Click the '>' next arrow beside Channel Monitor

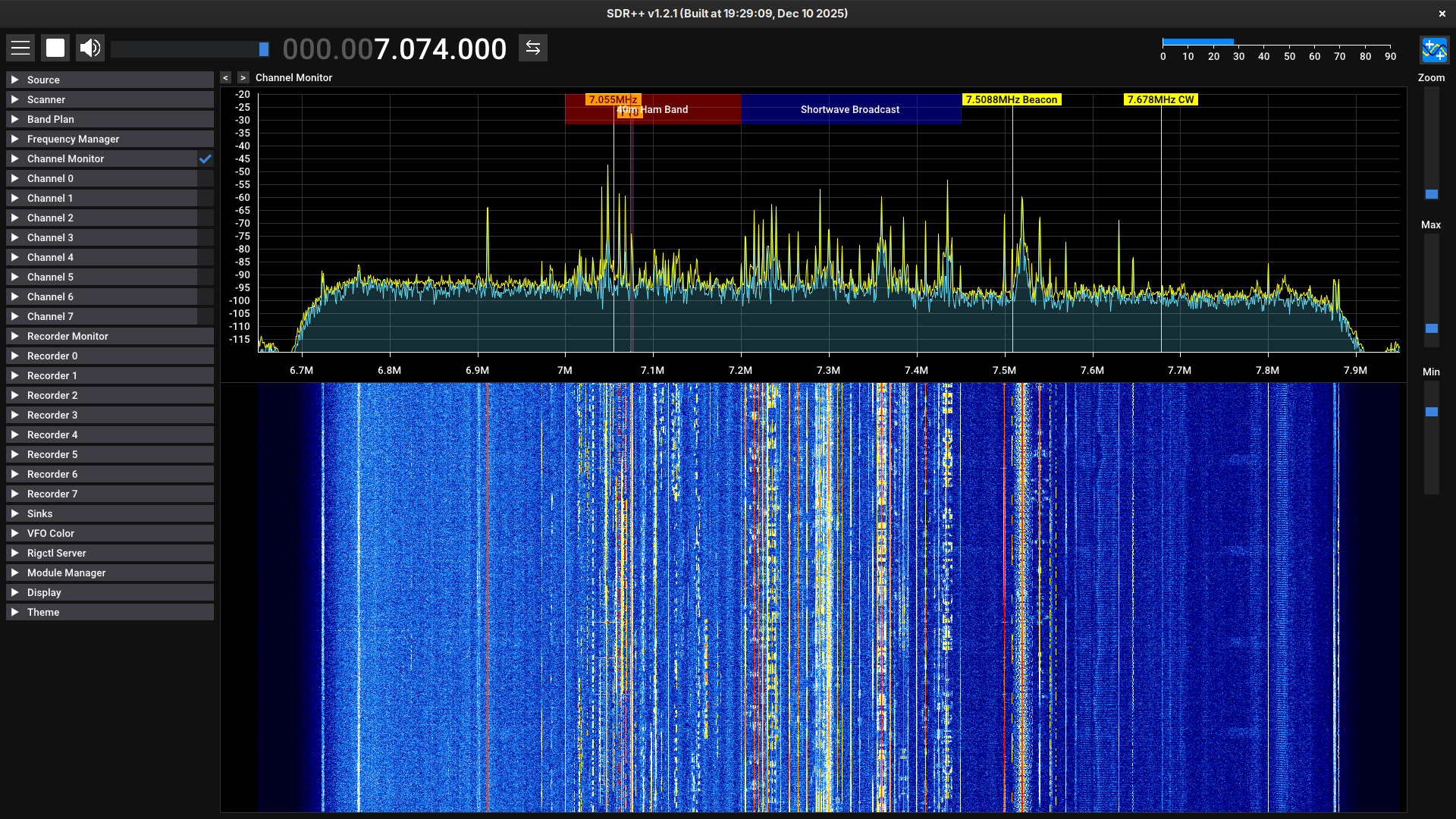(x=243, y=78)
